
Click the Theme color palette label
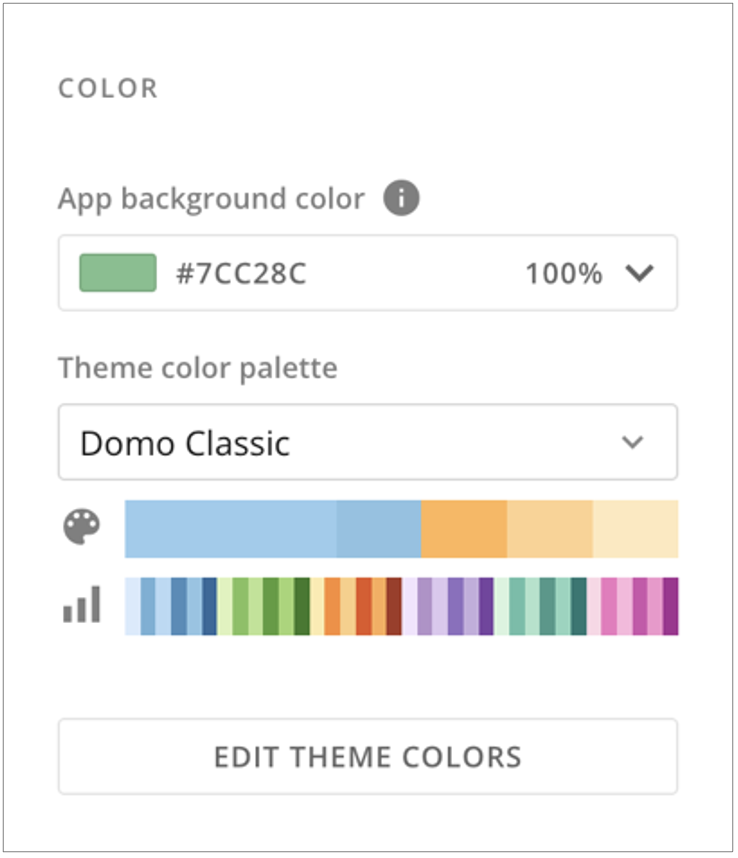point(197,367)
